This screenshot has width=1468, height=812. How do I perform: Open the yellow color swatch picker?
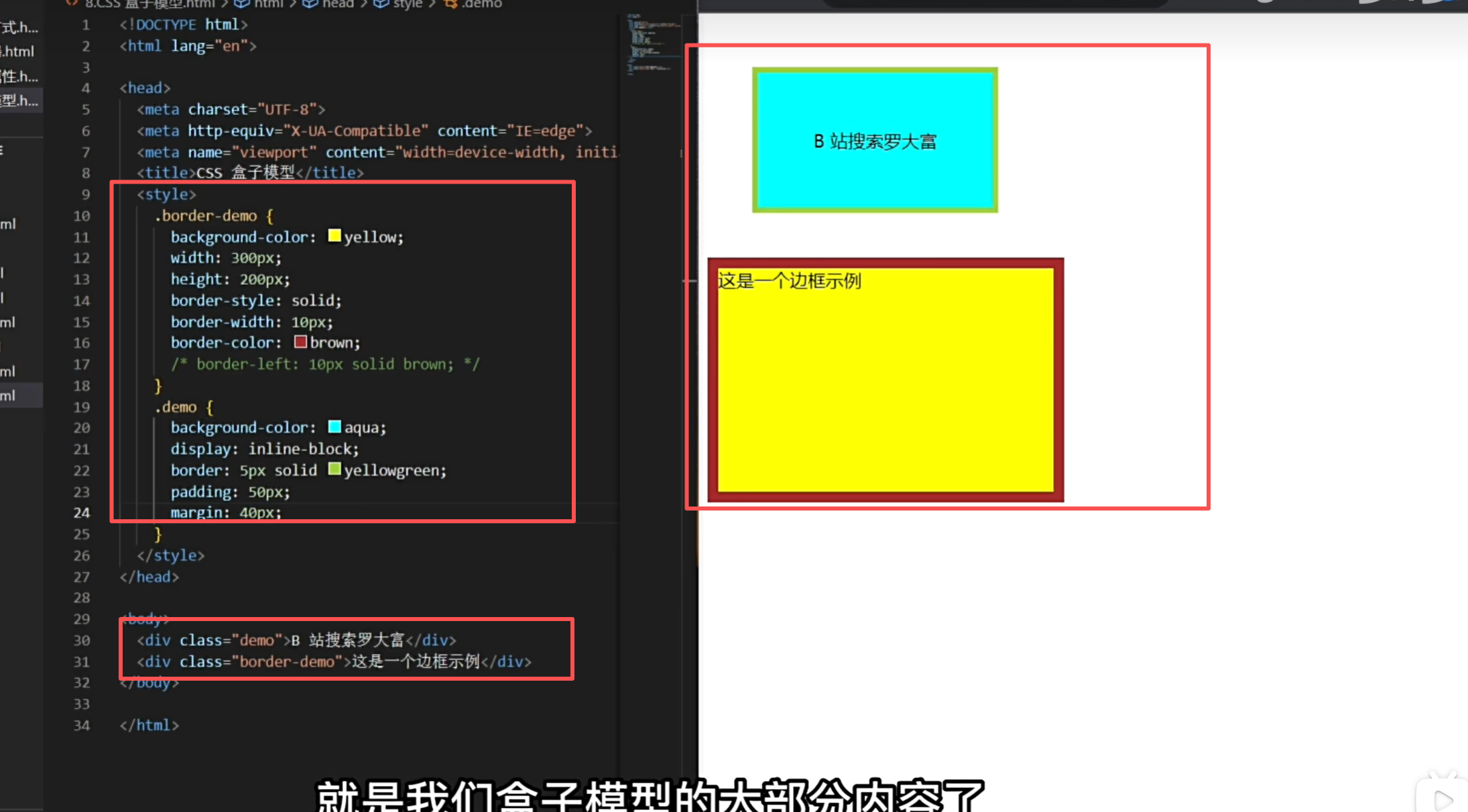[334, 236]
